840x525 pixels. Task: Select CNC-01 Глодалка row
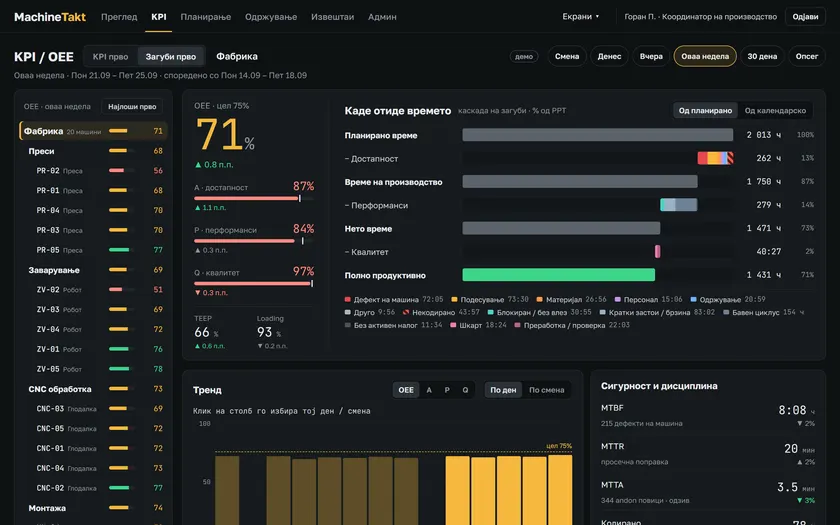point(93,448)
